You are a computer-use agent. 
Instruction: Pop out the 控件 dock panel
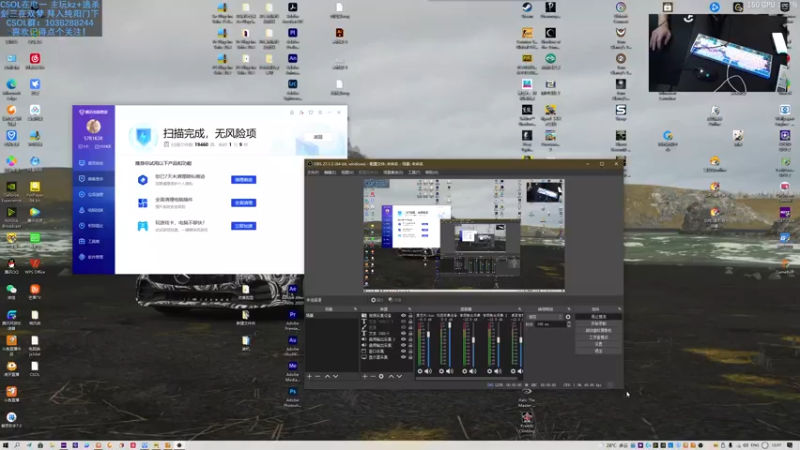tap(620, 309)
